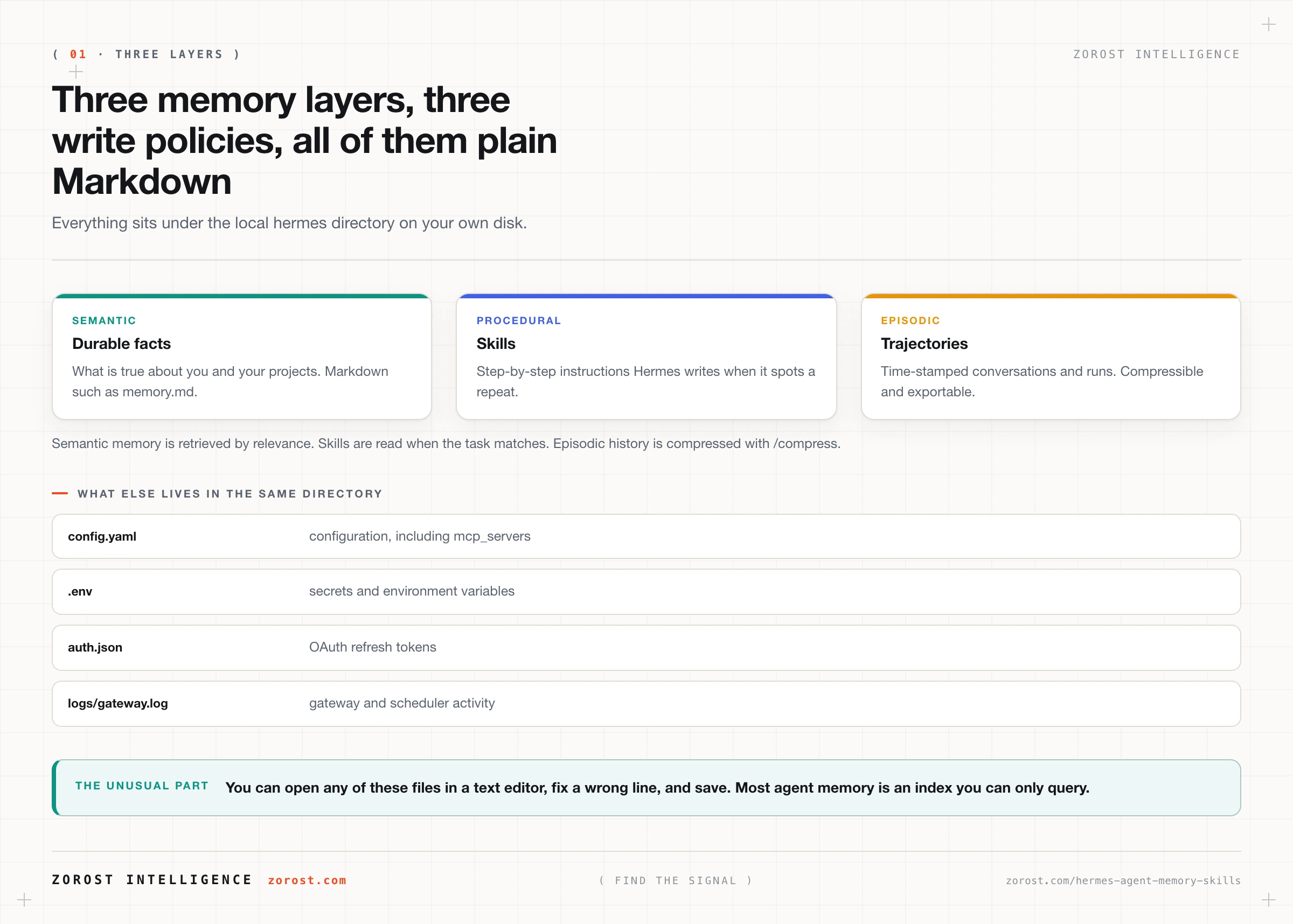Click 'gateway and scheduler activity' description
This screenshot has height=924, width=1293.
402,703
